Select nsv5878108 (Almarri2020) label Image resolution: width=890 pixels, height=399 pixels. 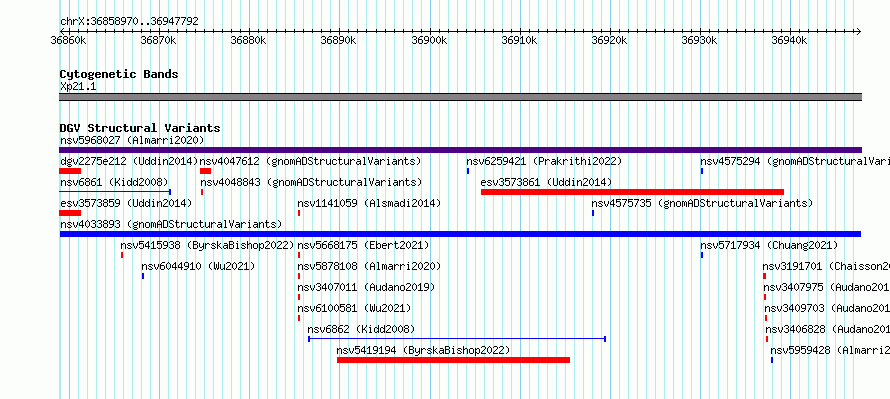pos(369,266)
